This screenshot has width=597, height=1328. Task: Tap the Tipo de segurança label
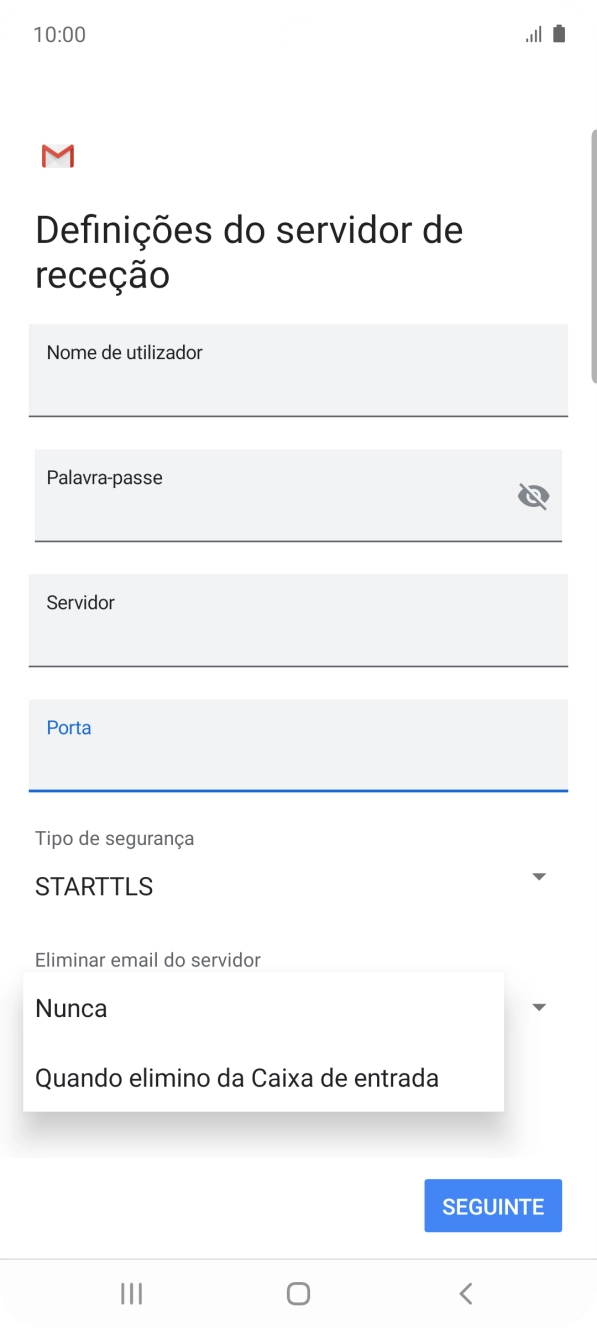pyautogui.click(x=114, y=838)
